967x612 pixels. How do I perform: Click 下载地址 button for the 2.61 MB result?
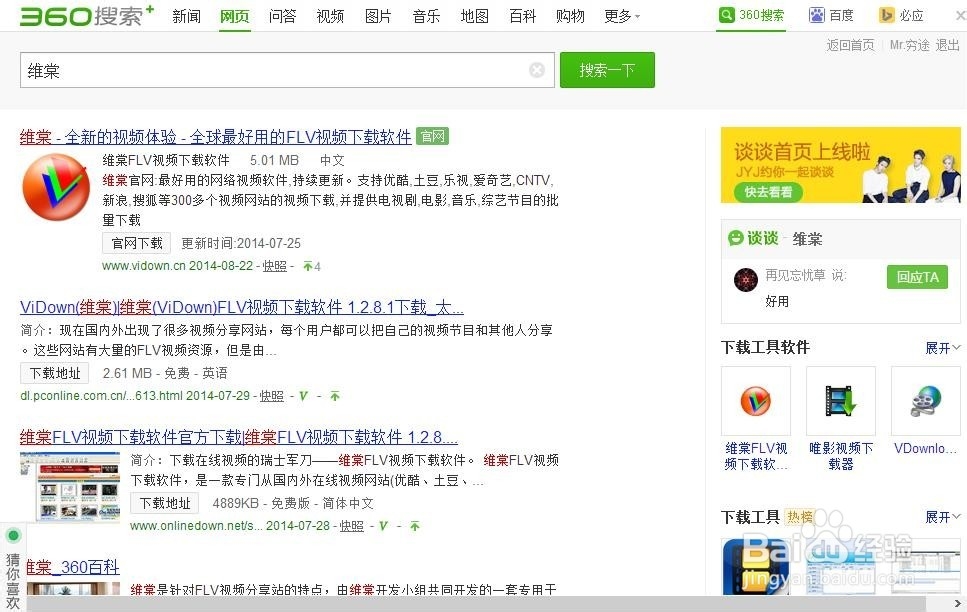[x=55, y=373]
